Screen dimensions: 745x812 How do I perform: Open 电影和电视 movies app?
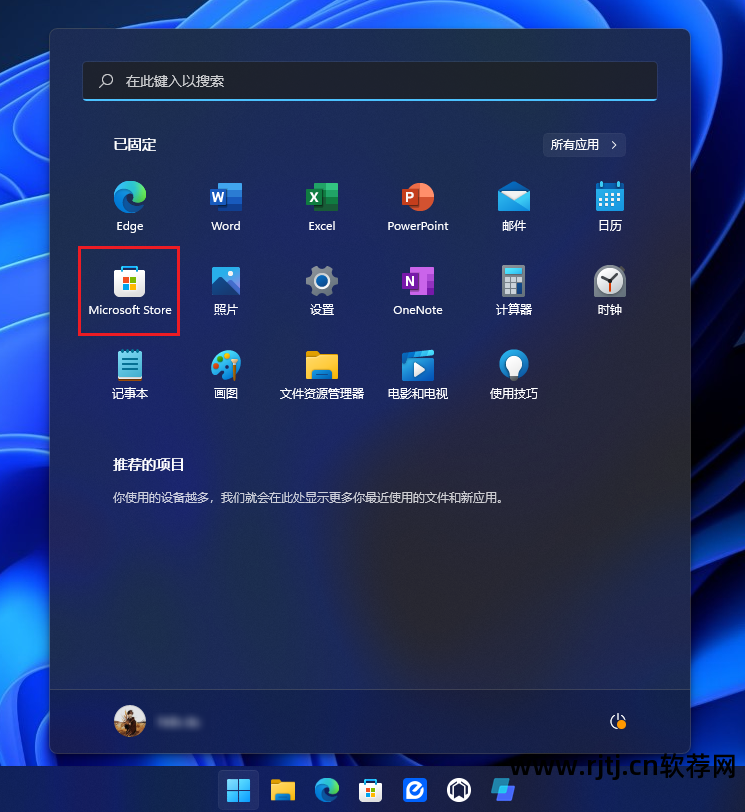tap(418, 374)
